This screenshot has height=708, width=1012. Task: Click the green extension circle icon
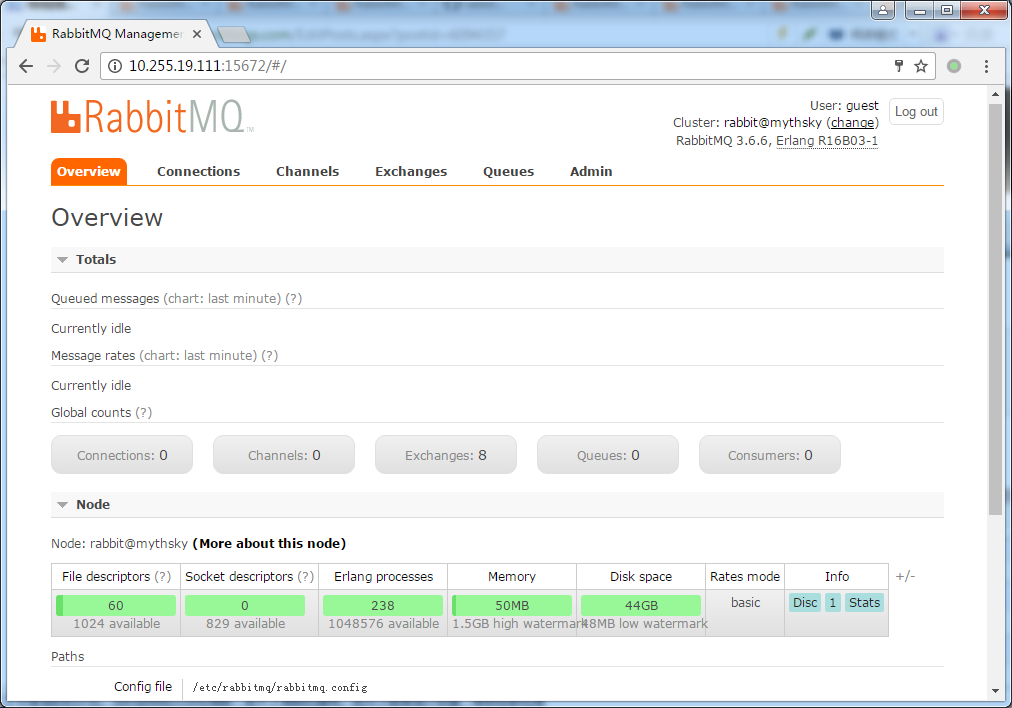click(x=954, y=66)
